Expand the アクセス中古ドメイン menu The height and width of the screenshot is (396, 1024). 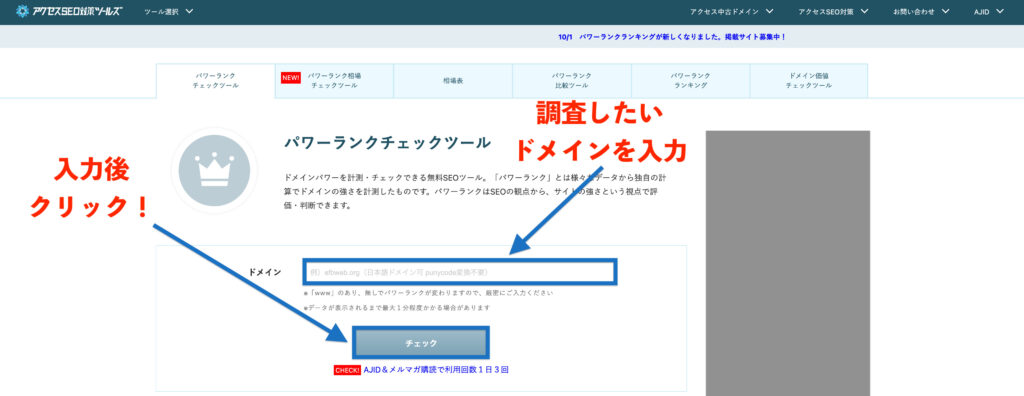pos(731,11)
